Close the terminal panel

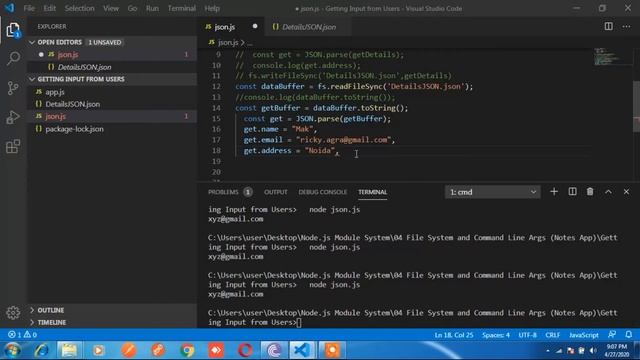[x=626, y=192]
